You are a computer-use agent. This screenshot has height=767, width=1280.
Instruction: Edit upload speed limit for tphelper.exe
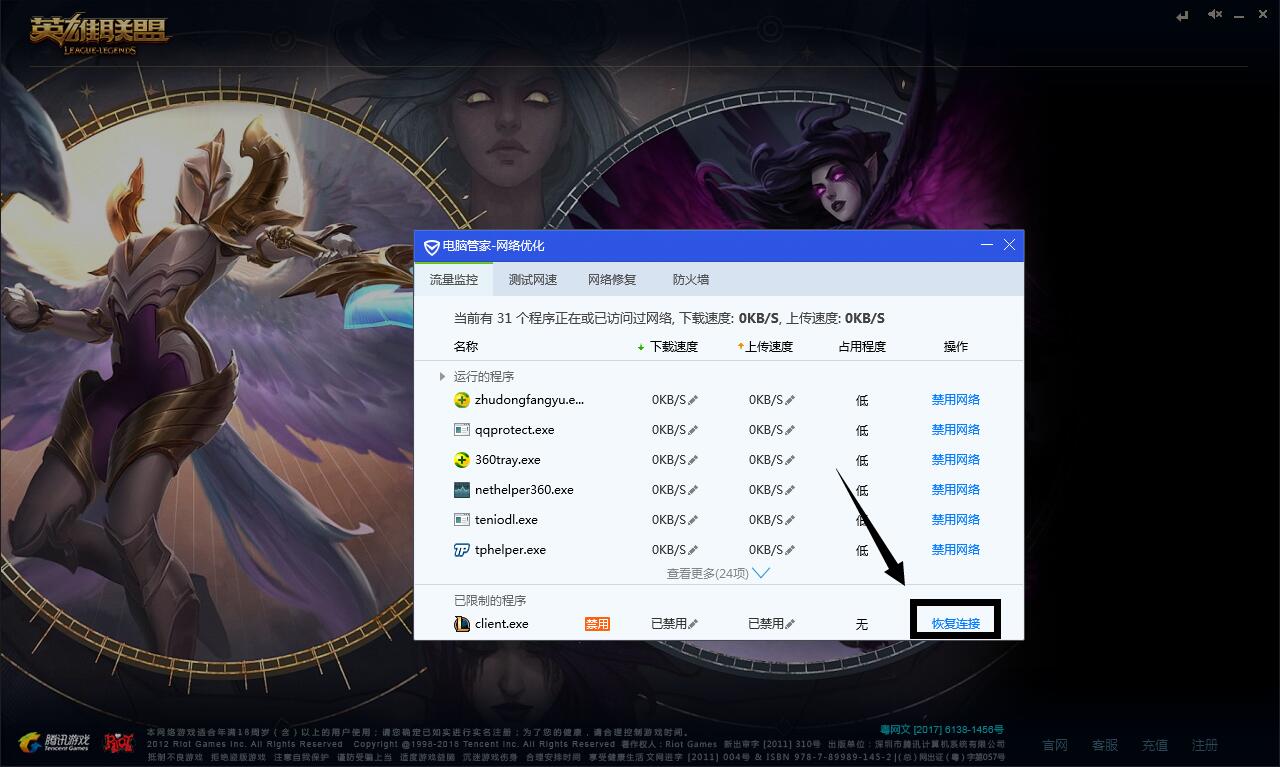tap(790, 550)
